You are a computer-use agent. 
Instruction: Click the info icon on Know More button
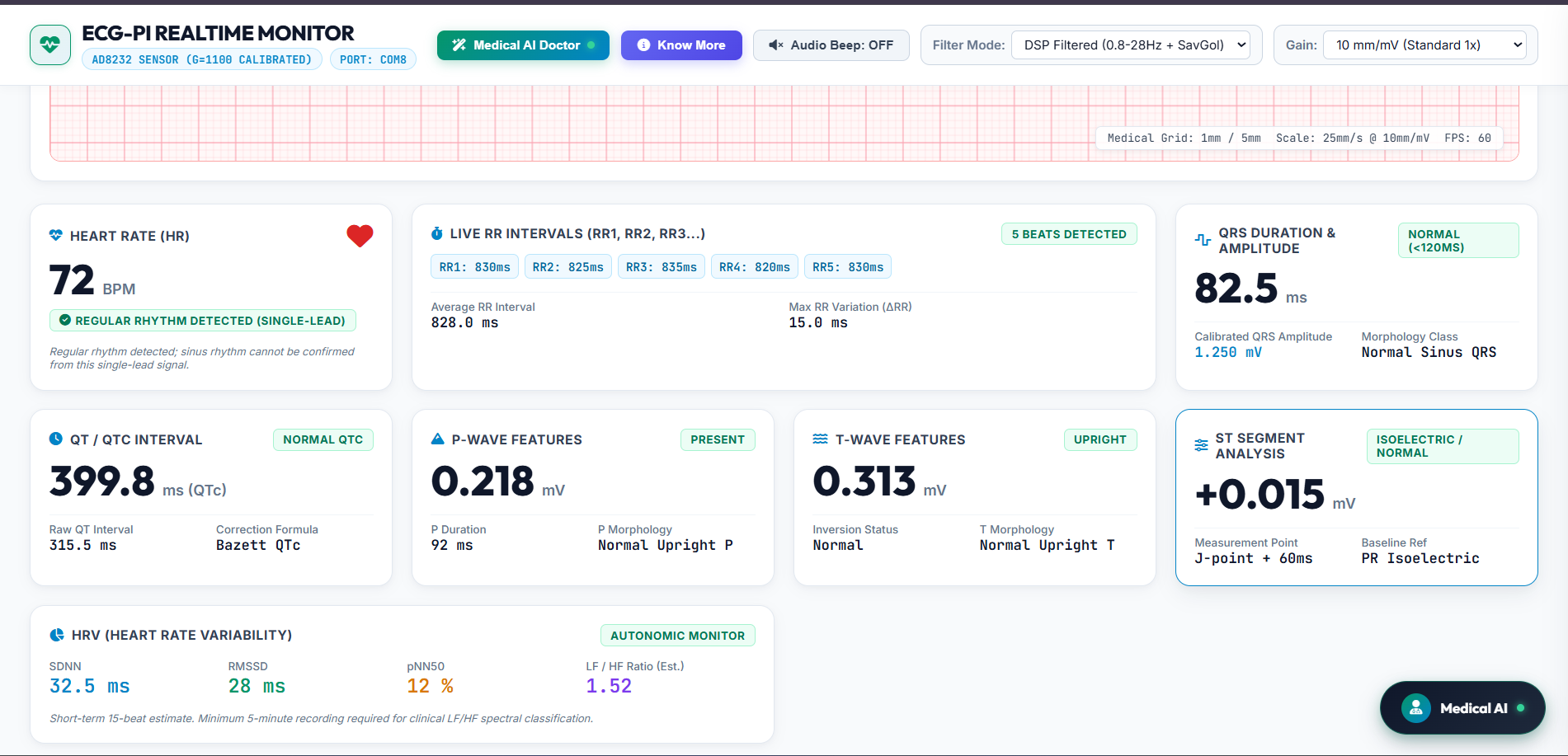click(x=644, y=45)
